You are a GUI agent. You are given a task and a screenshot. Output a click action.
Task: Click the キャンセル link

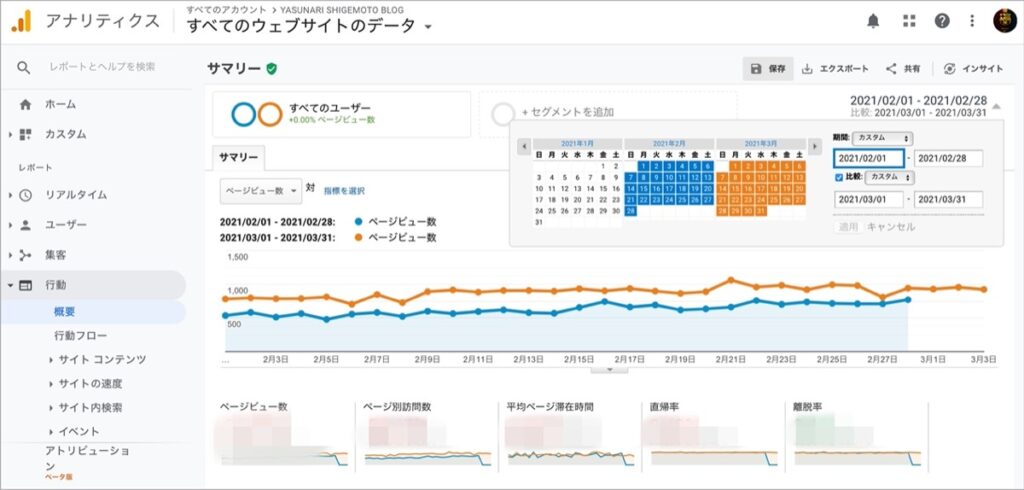point(891,227)
